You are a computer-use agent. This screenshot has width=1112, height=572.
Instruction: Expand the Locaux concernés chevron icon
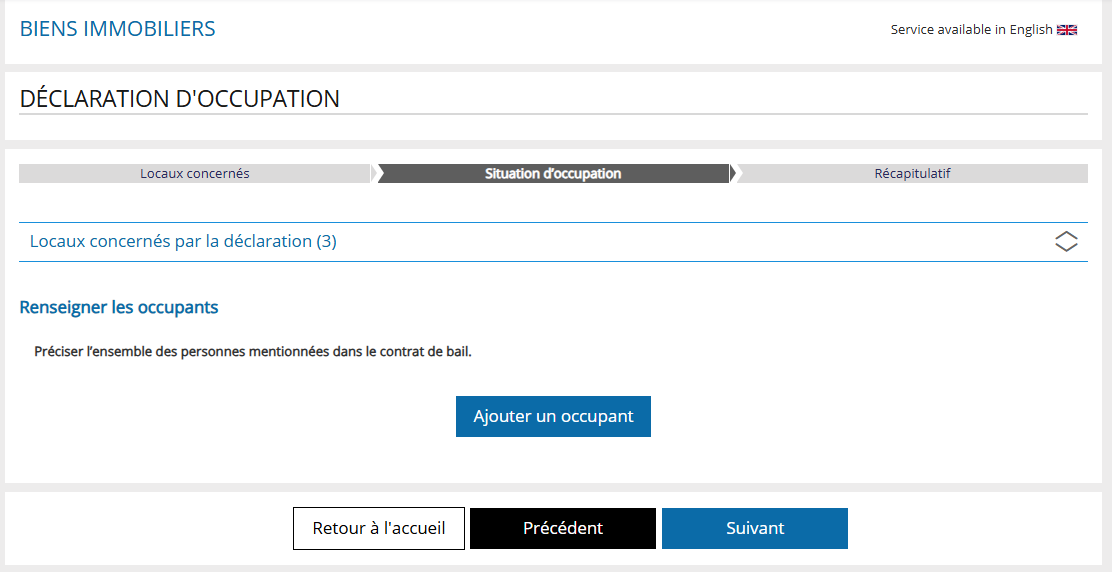pos(1066,242)
